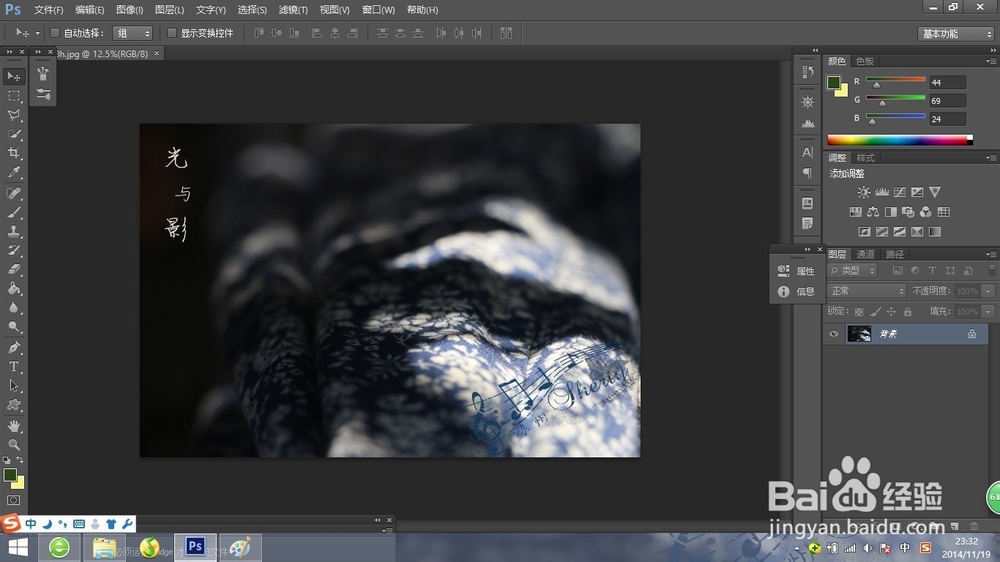Open the layer filter type dropdown
Screen dimensions: 1000x562
point(853,270)
